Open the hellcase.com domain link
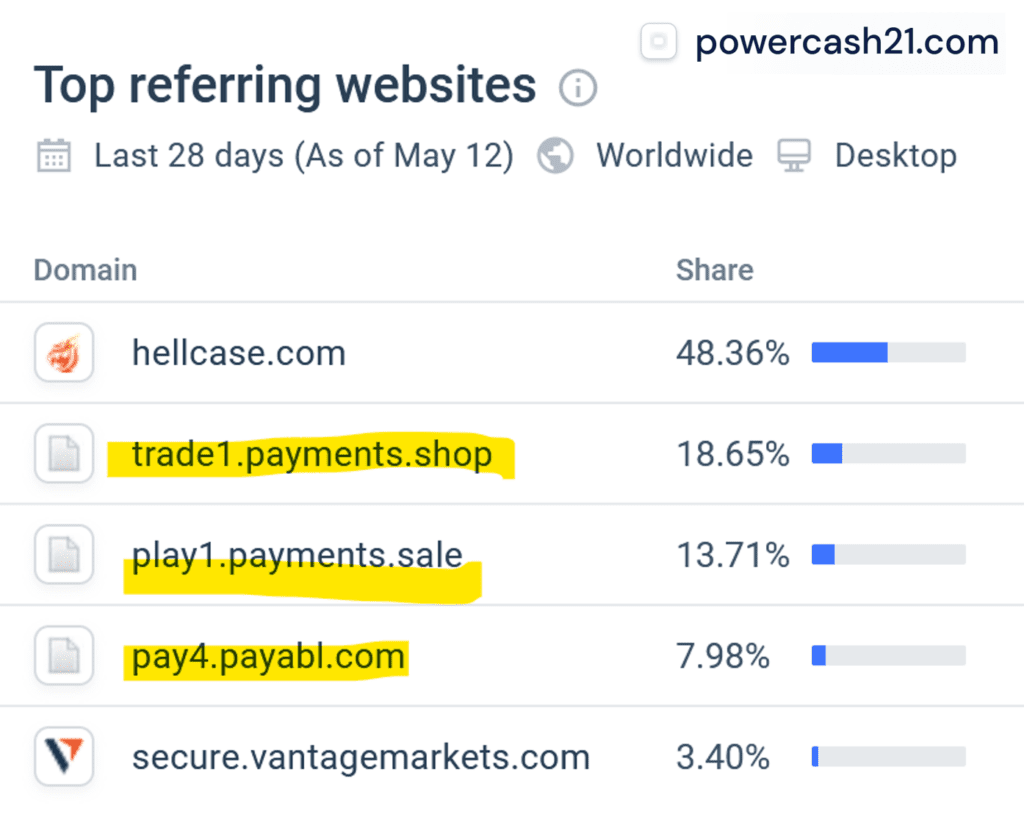Screen dimensions: 1024x825 [239, 353]
